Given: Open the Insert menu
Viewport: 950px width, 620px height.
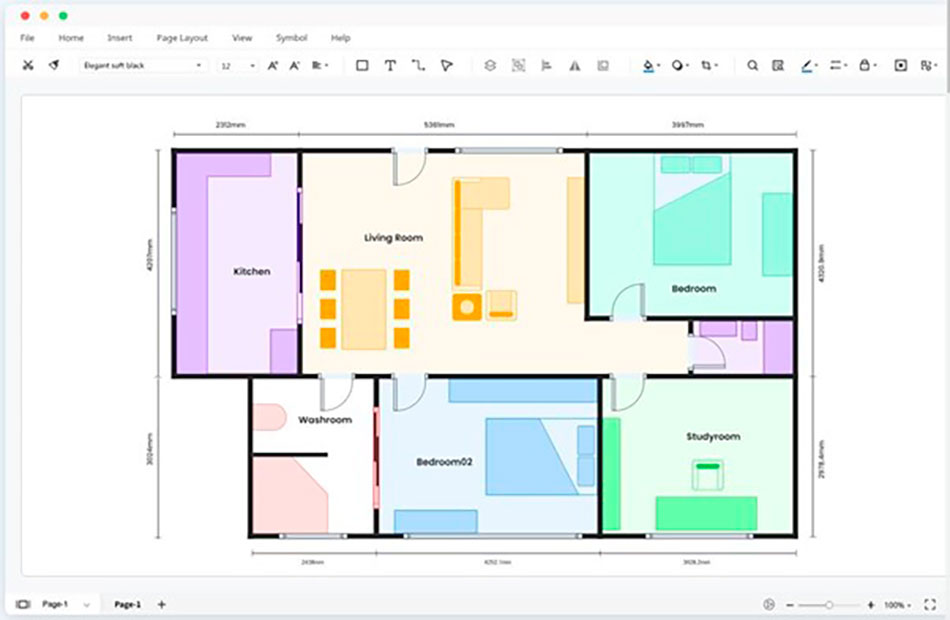Looking at the screenshot, I should (119, 38).
